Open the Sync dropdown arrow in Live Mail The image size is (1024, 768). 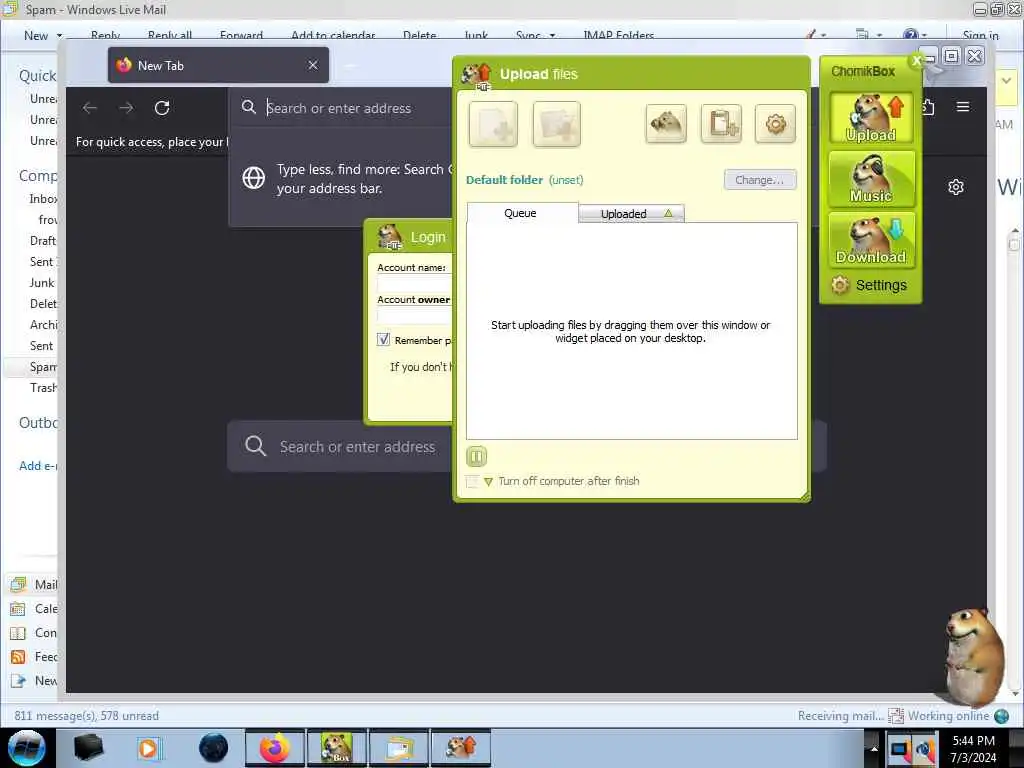pos(552,35)
